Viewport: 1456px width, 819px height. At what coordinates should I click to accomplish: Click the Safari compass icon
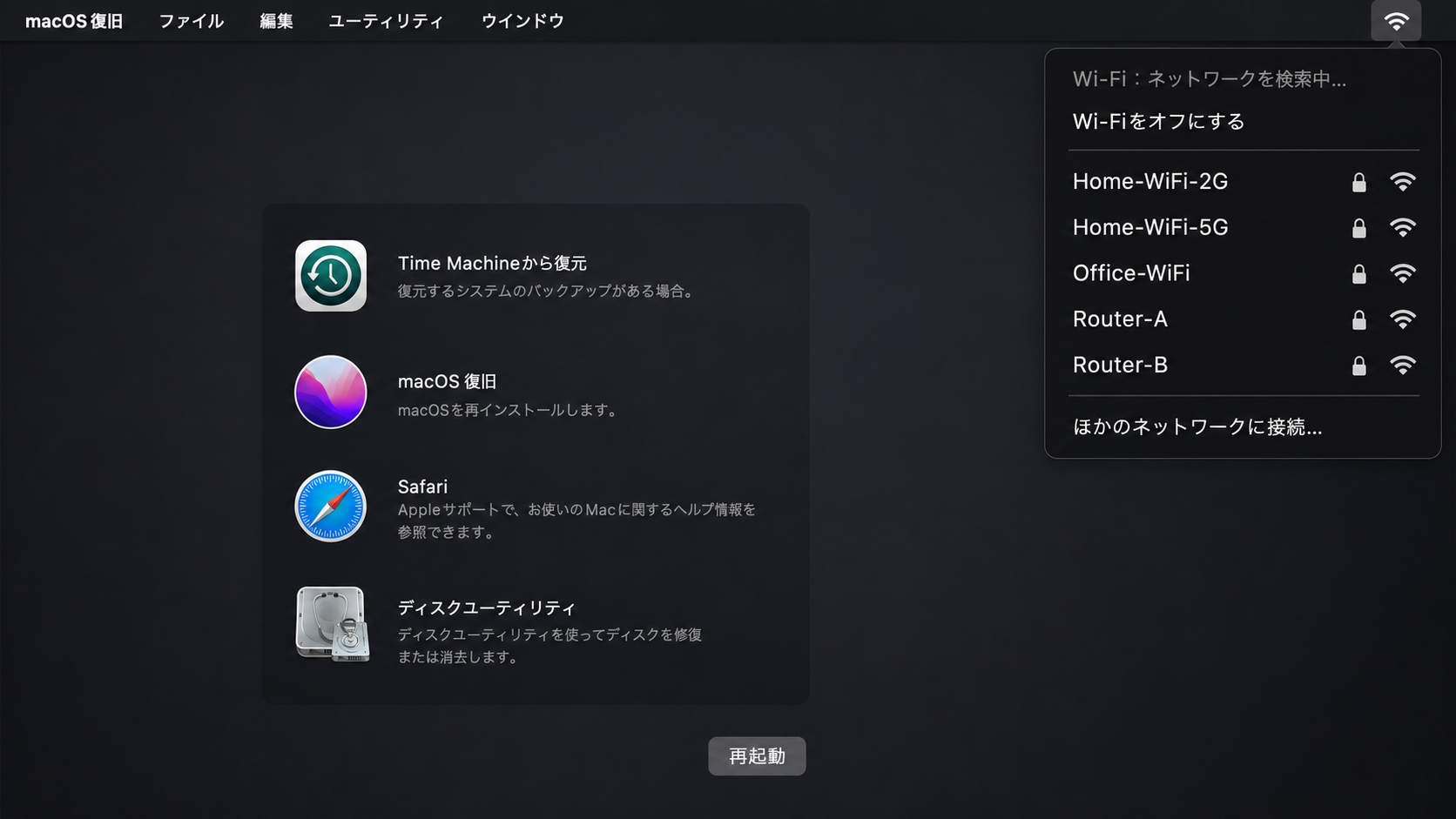coord(331,507)
